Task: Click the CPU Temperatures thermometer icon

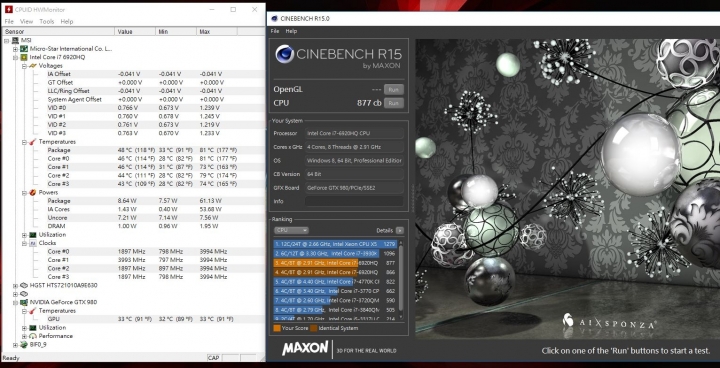Action: [x=33, y=142]
